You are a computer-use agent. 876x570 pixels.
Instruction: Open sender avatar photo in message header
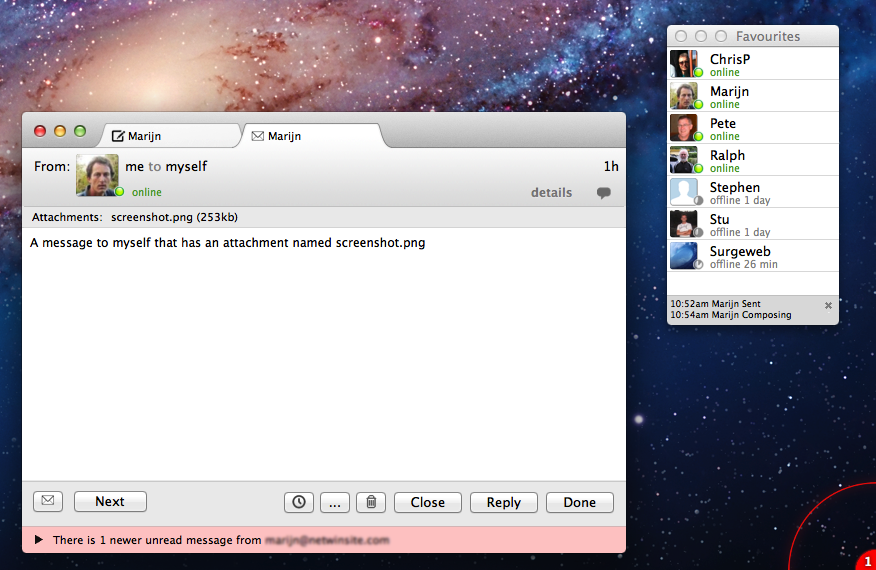pos(97,175)
